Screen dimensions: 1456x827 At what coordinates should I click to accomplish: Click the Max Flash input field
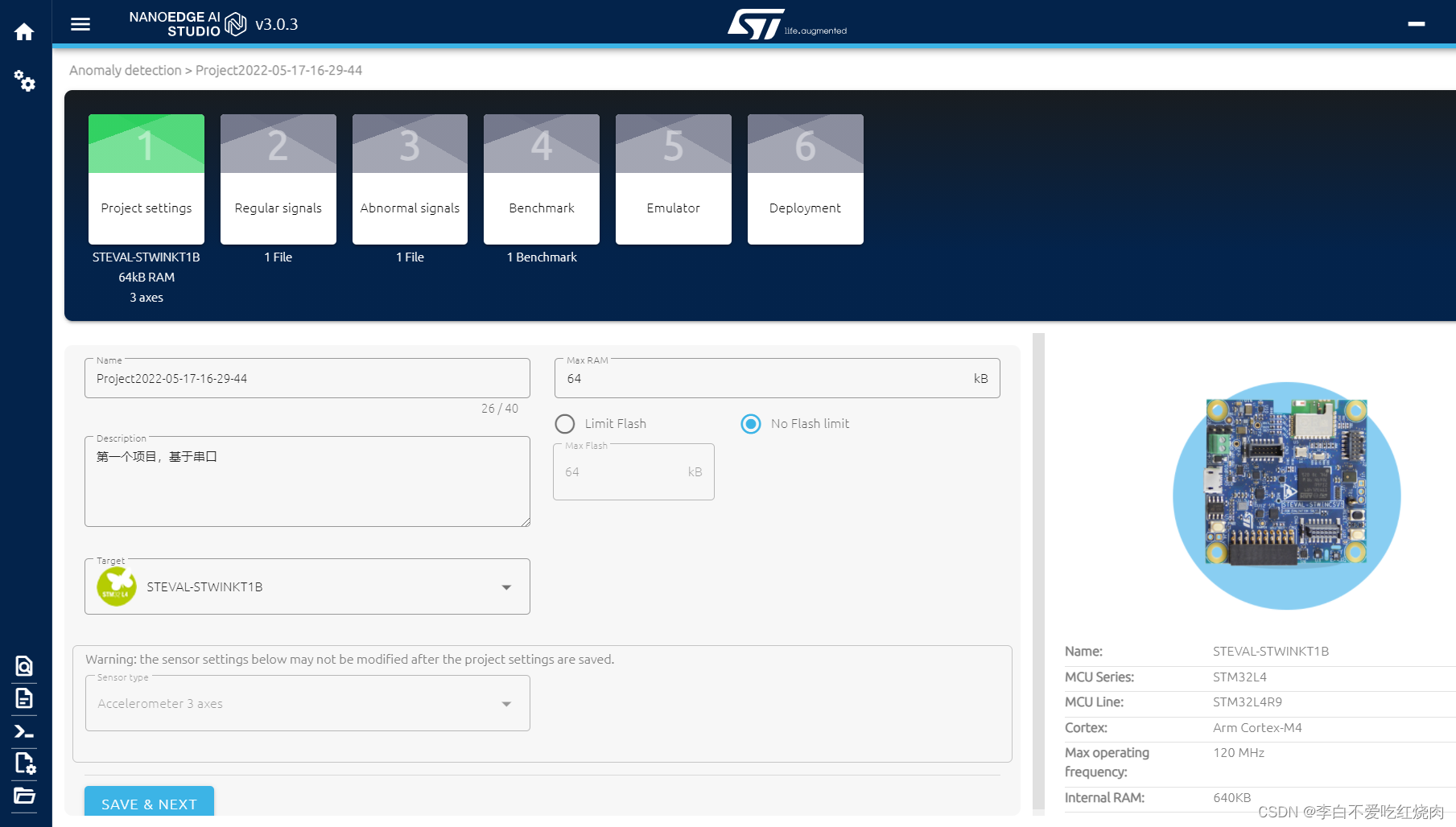coord(633,471)
